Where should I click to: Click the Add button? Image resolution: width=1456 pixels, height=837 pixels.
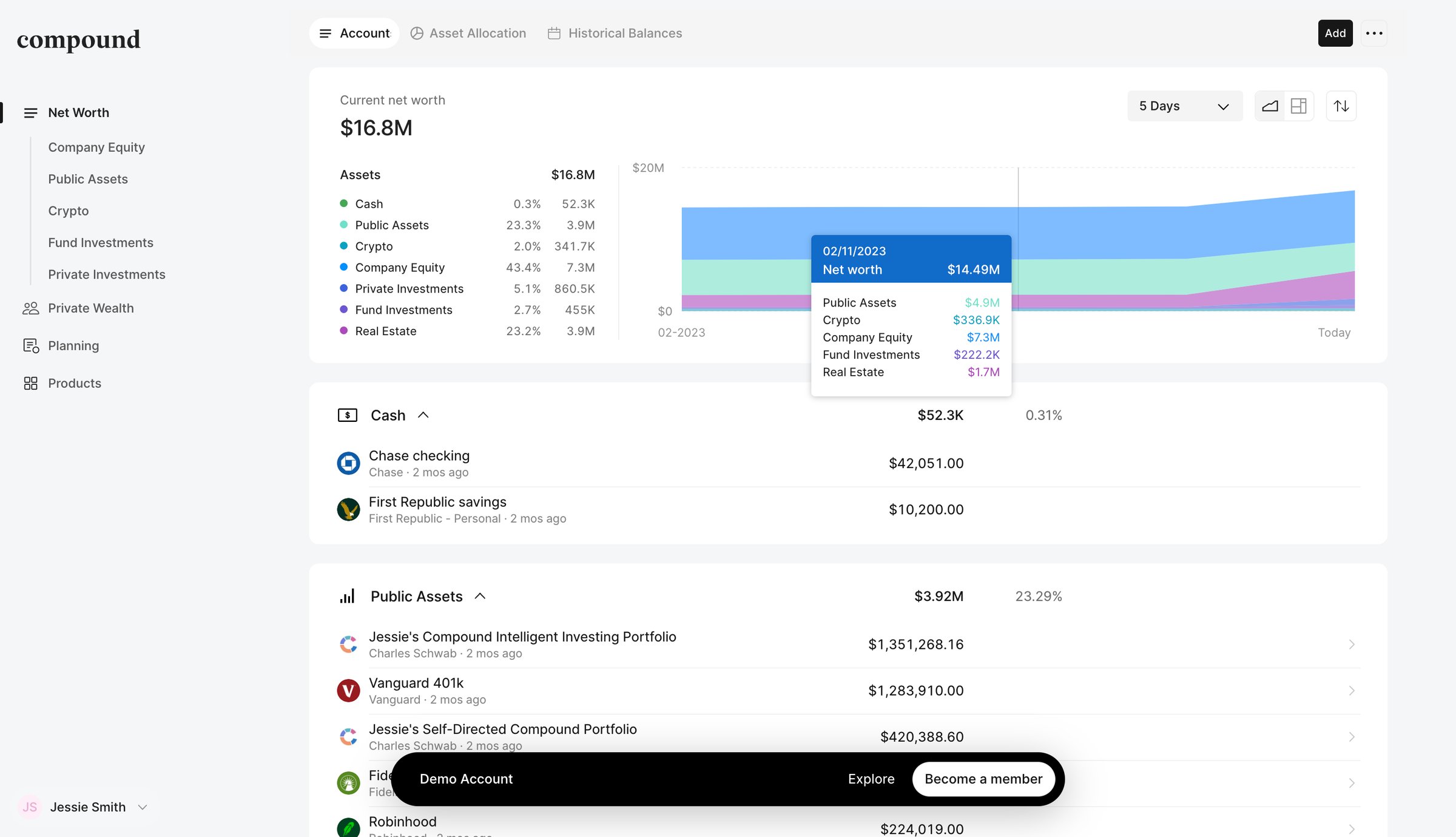[x=1335, y=33]
